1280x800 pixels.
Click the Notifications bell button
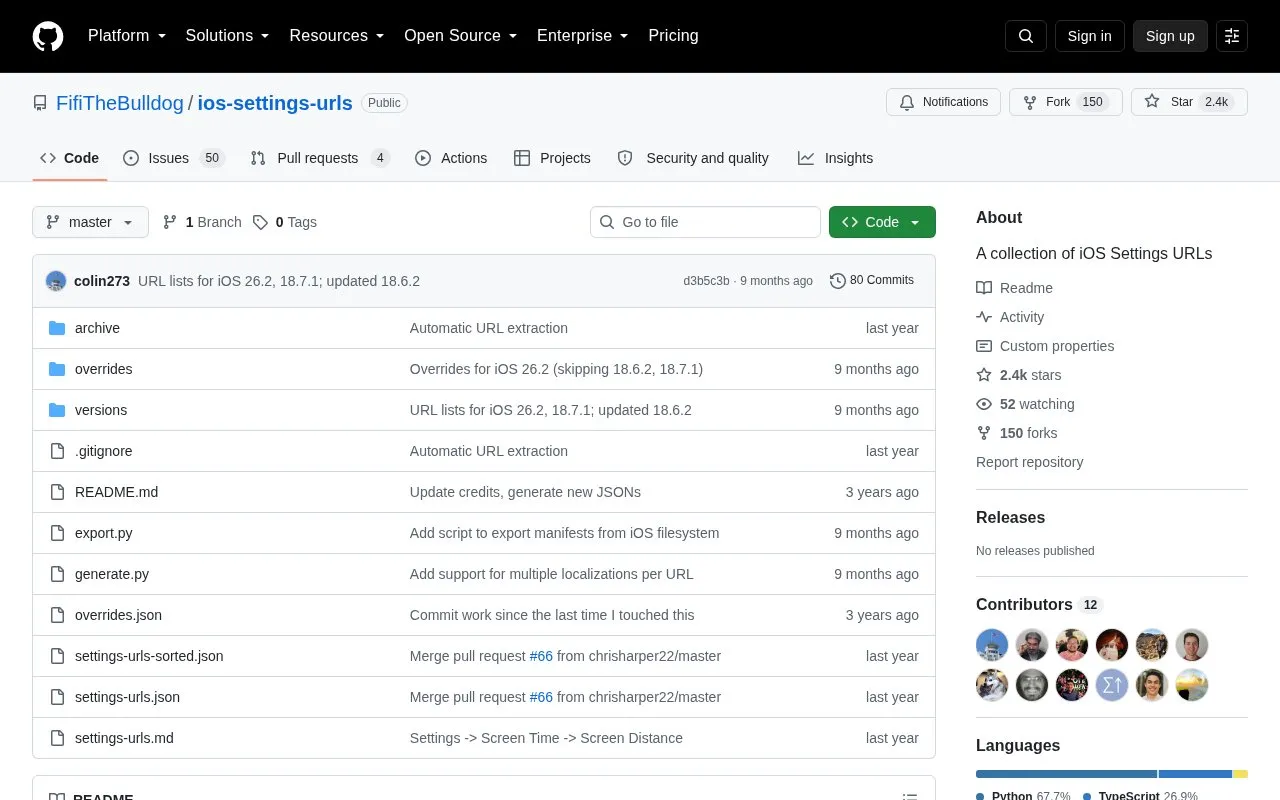[x=943, y=102]
